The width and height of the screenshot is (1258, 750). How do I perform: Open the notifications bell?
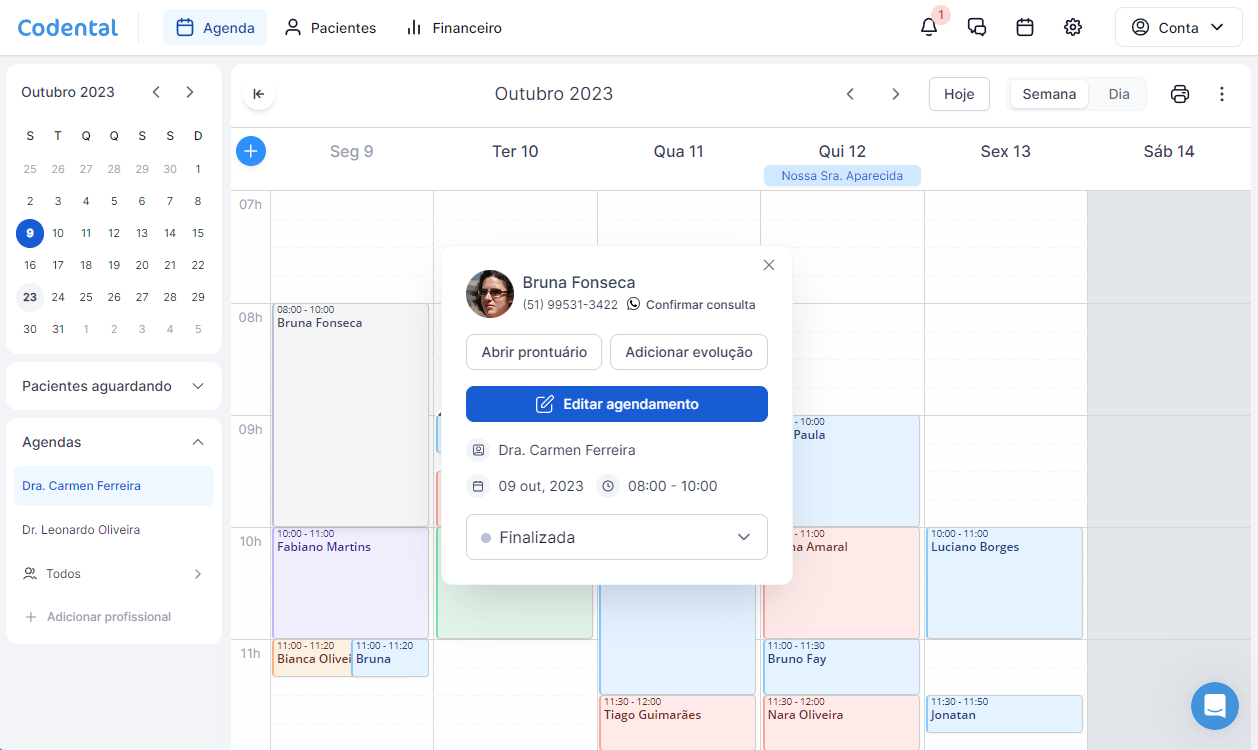(929, 28)
